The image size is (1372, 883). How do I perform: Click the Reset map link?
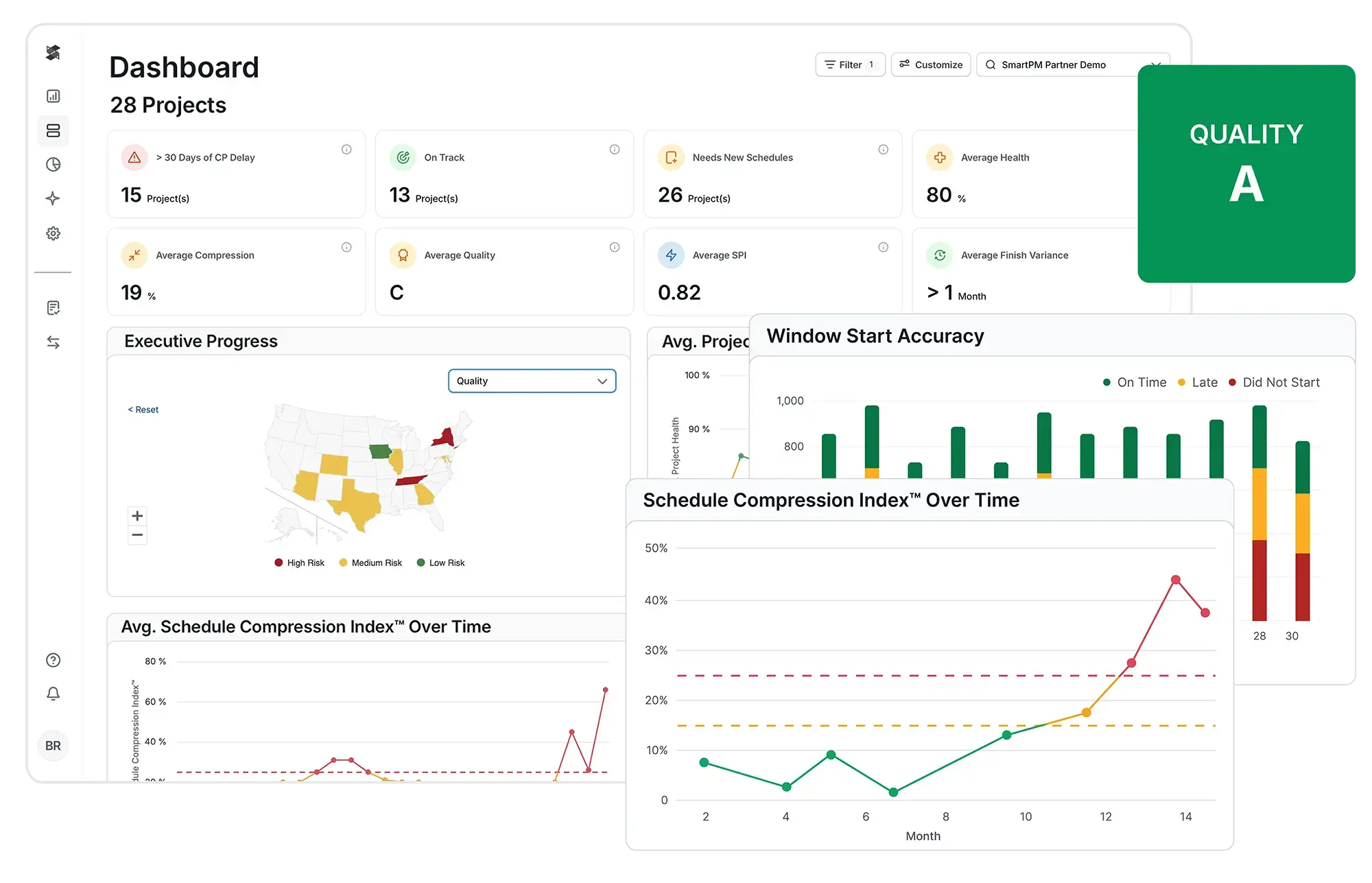(143, 410)
